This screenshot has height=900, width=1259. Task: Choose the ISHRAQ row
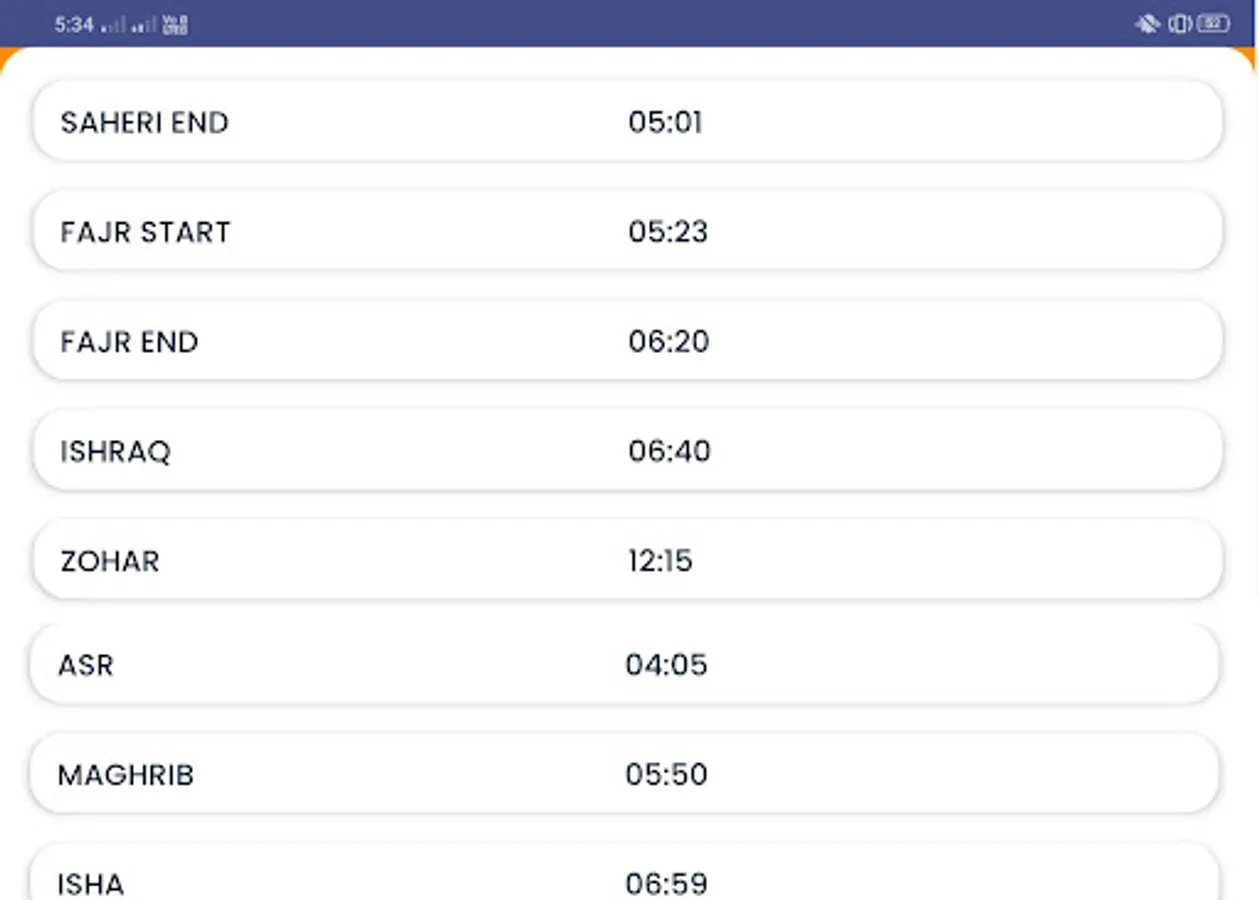pos(627,451)
